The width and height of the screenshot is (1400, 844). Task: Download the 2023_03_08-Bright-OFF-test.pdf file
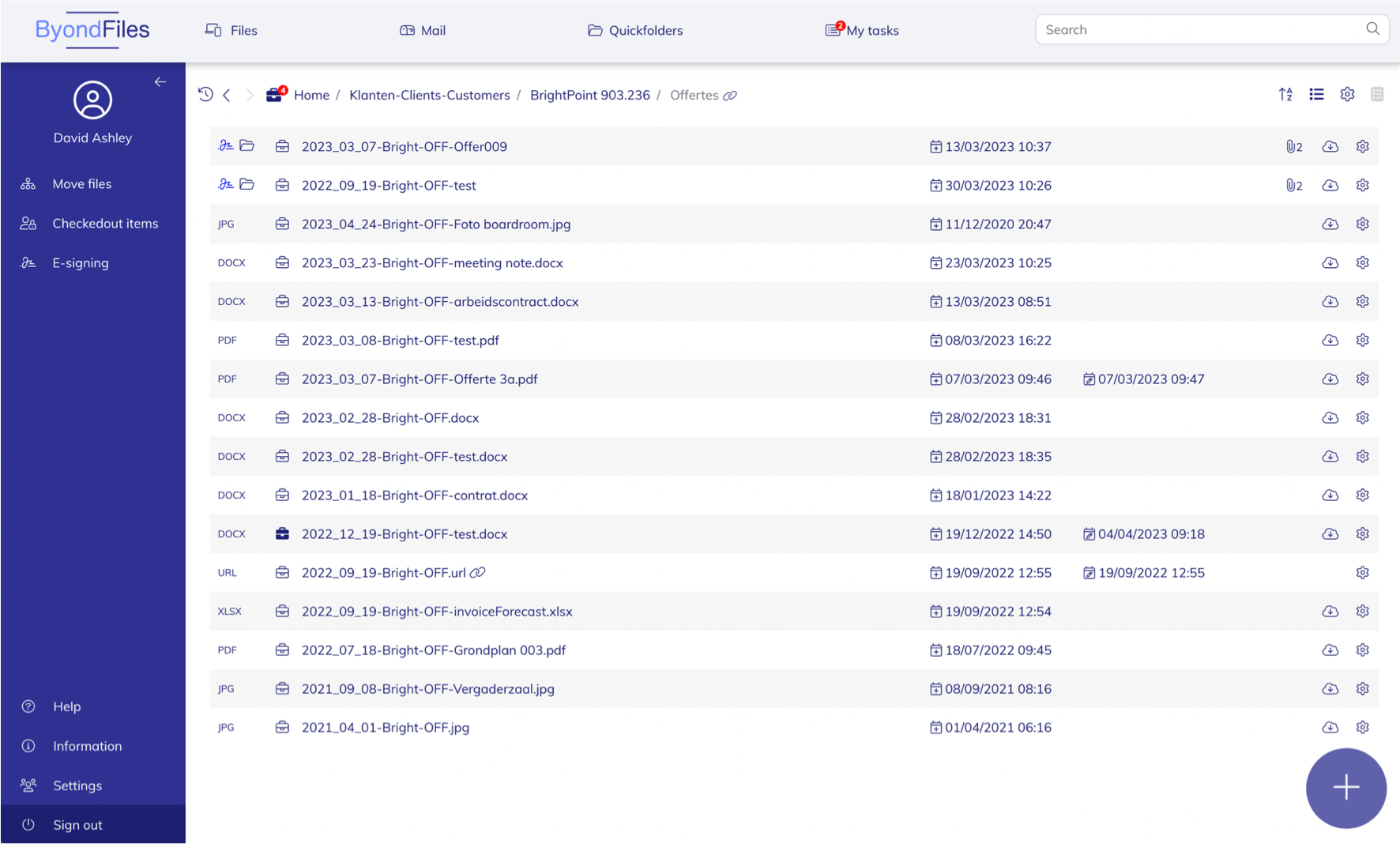(1330, 341)
